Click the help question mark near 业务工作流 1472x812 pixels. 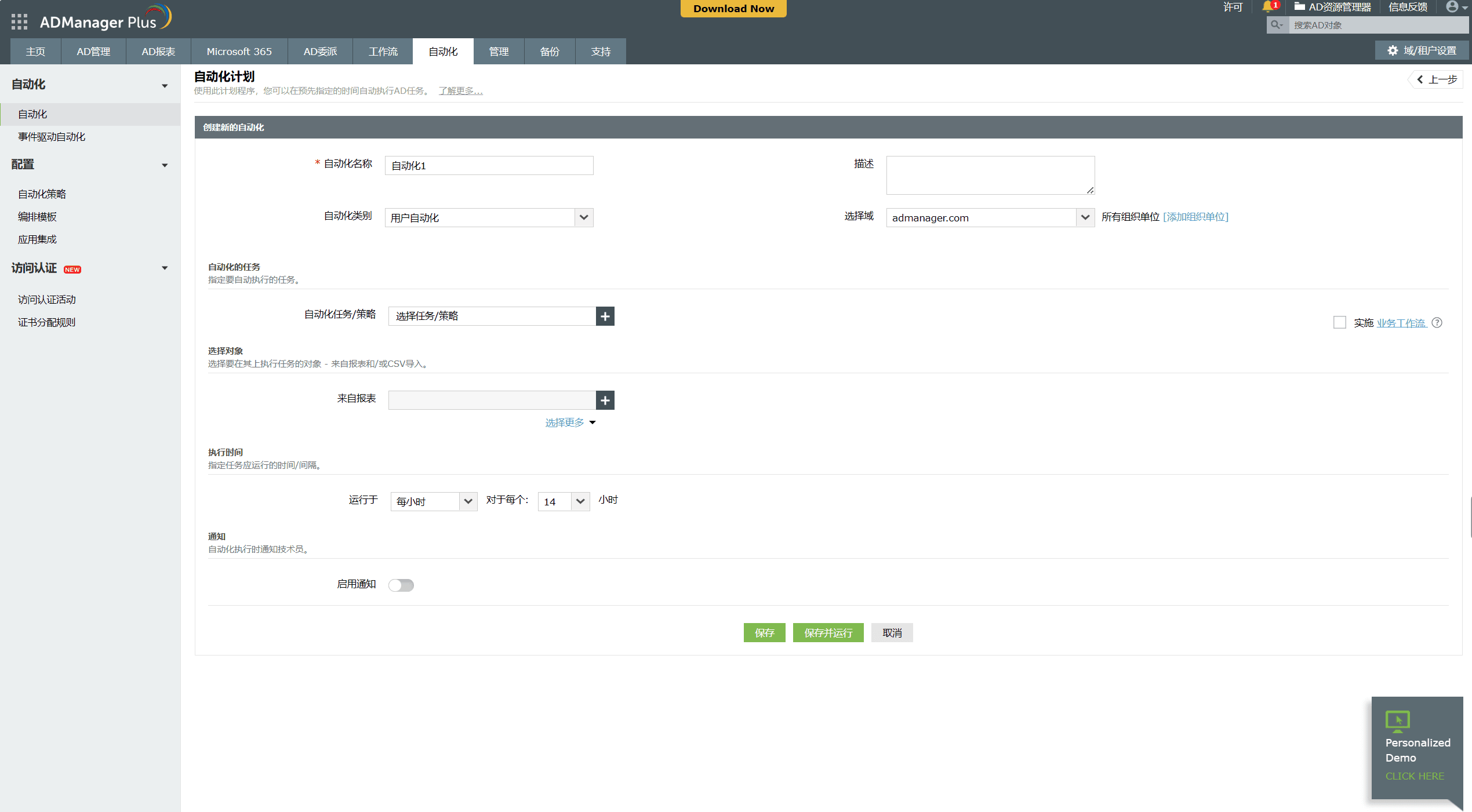tap(1437, 323)
